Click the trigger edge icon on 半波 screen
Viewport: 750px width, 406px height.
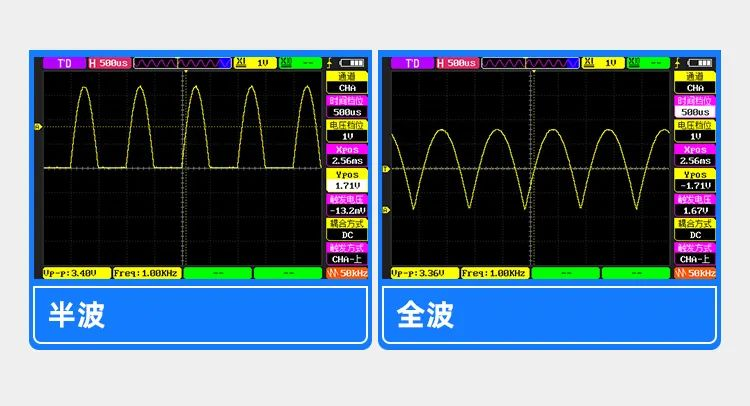click(330, 63)
